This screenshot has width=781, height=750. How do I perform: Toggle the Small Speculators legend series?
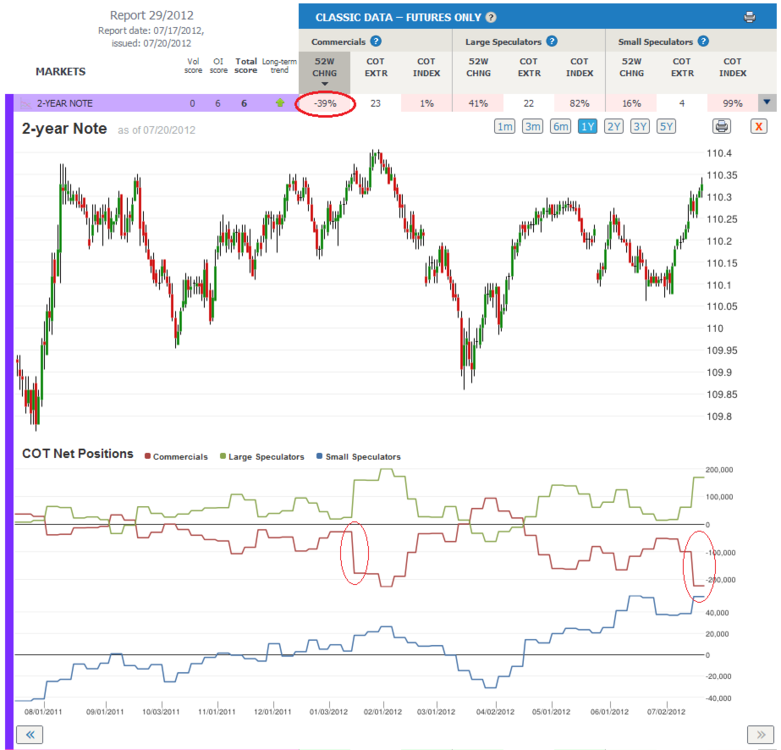359,457
